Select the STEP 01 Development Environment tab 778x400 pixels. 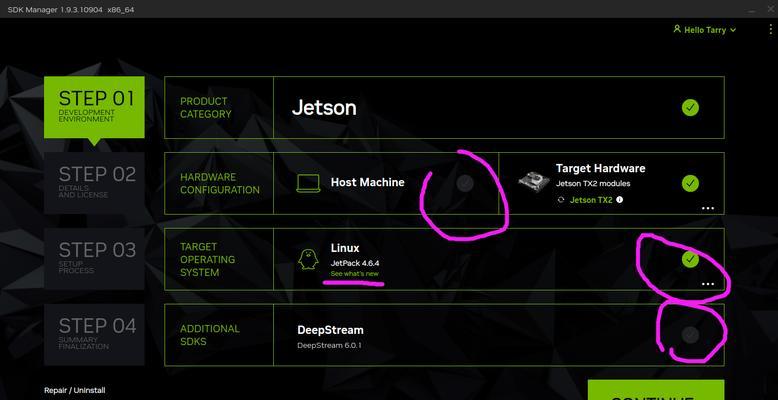(x=94, y=107)
